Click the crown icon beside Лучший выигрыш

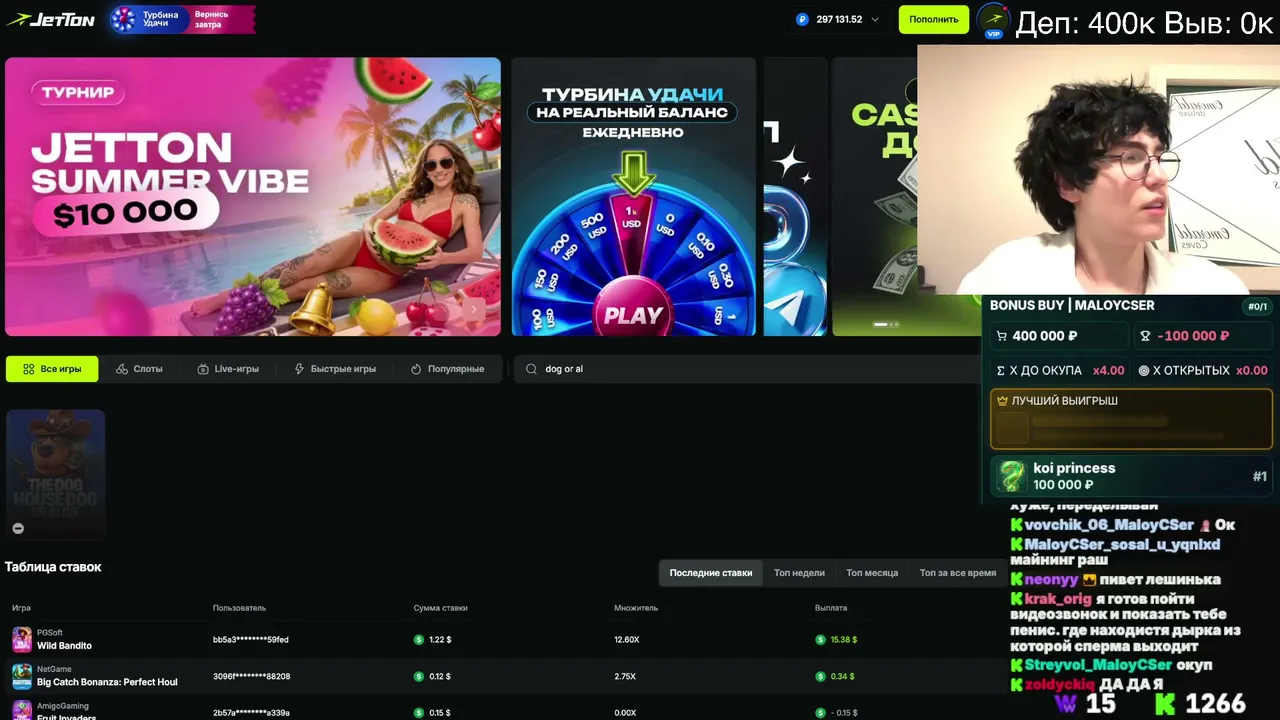1003,401
